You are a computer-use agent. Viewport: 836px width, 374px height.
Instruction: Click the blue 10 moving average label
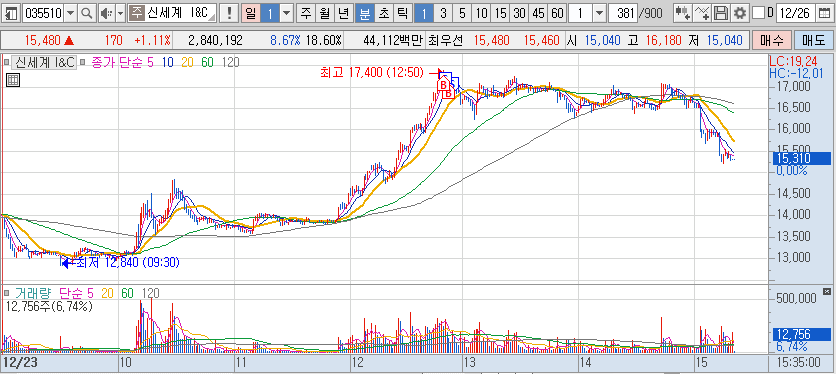point(167,62)
